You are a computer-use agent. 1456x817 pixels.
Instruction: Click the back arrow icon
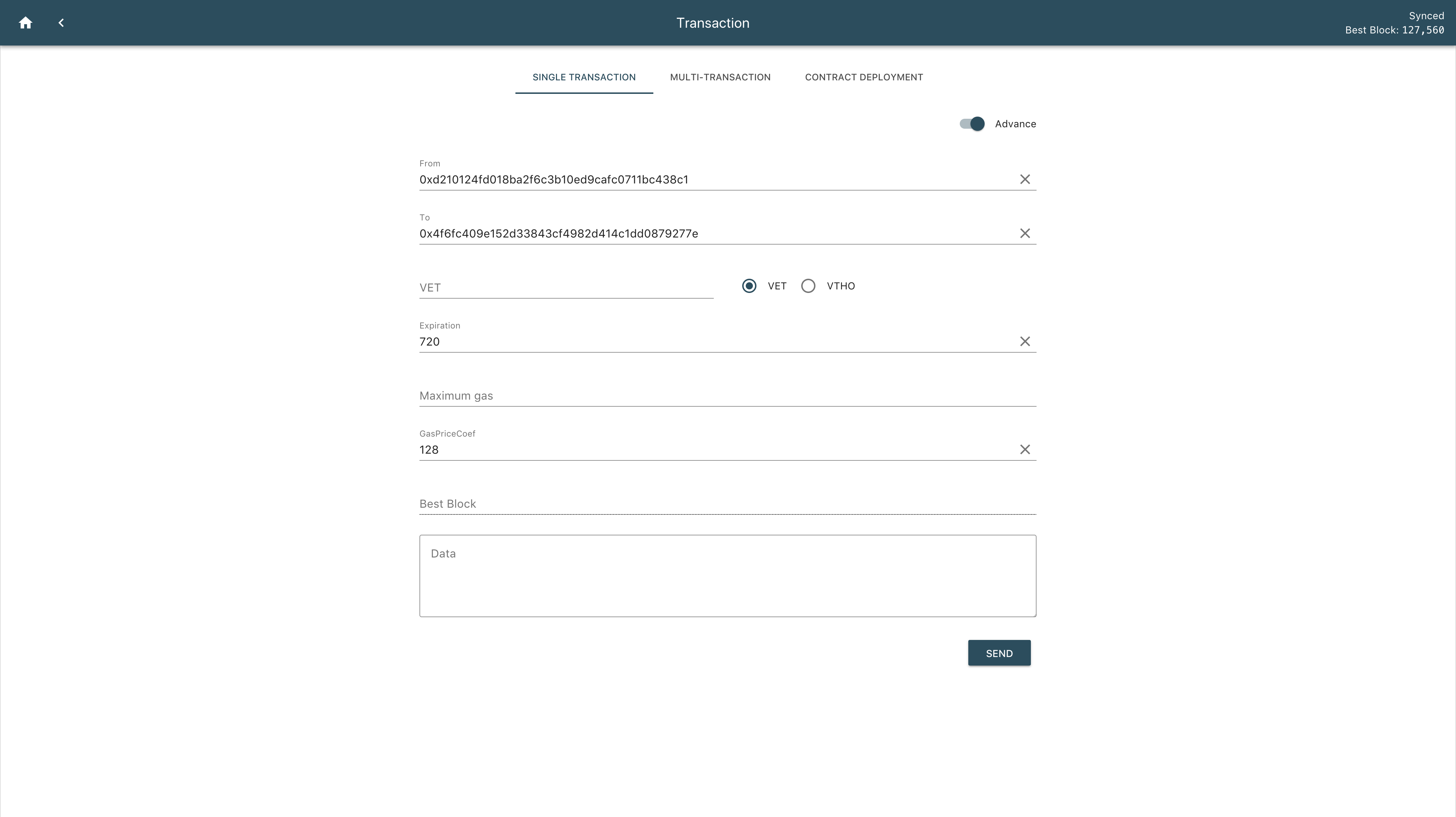(62, 22)
